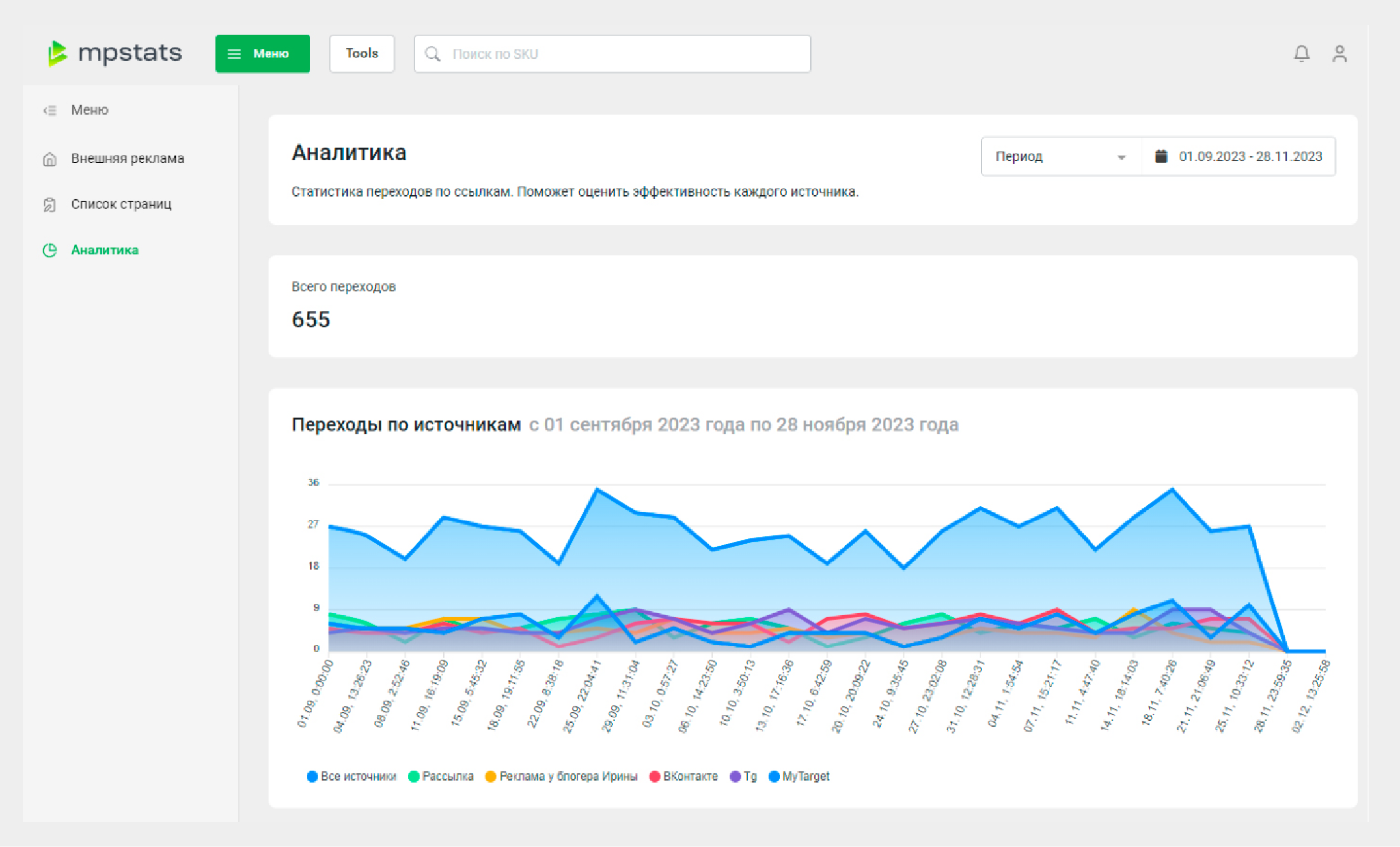Click the mpstats logo
1400x847 pixels.
click(x=115, y=53)
